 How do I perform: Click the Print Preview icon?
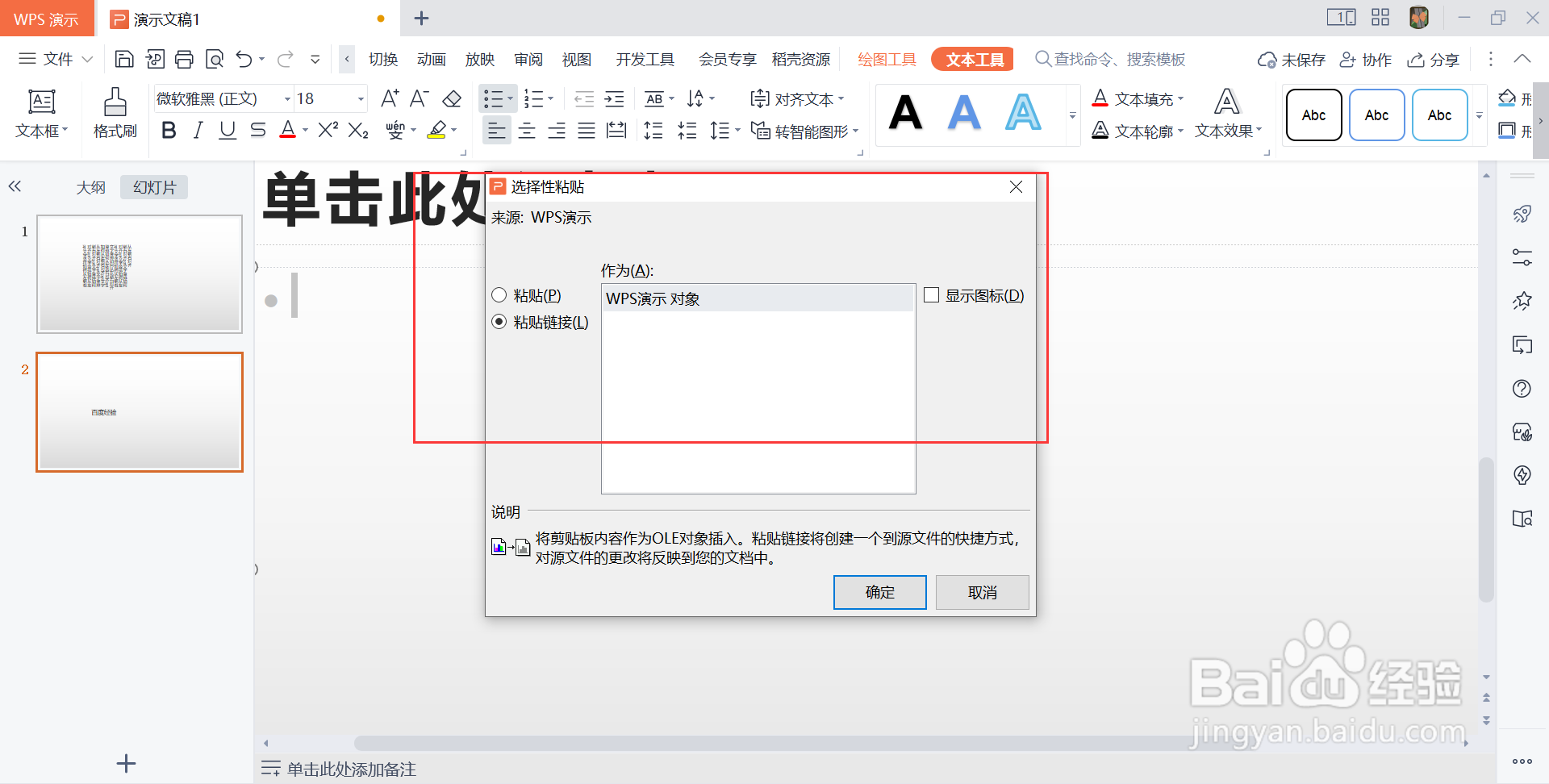point(215,59)
